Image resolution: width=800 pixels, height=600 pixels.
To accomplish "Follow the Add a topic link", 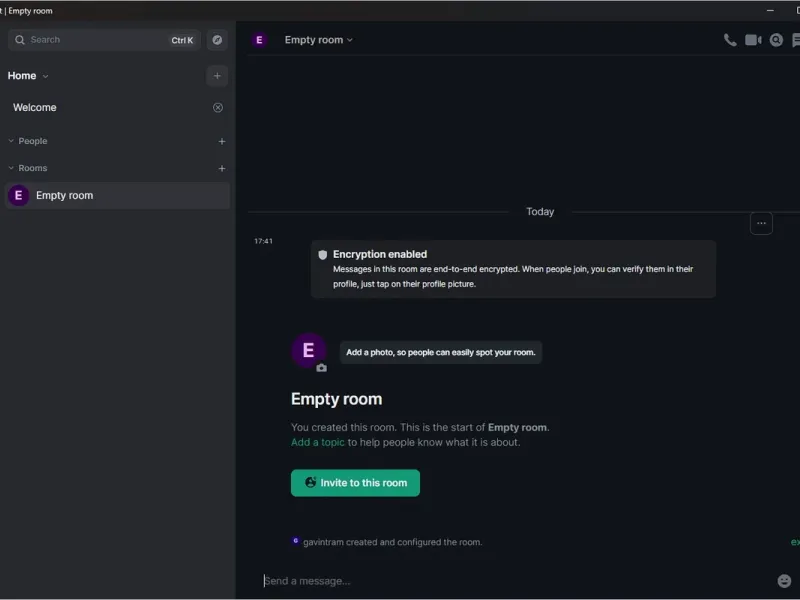I will [317, 442].
